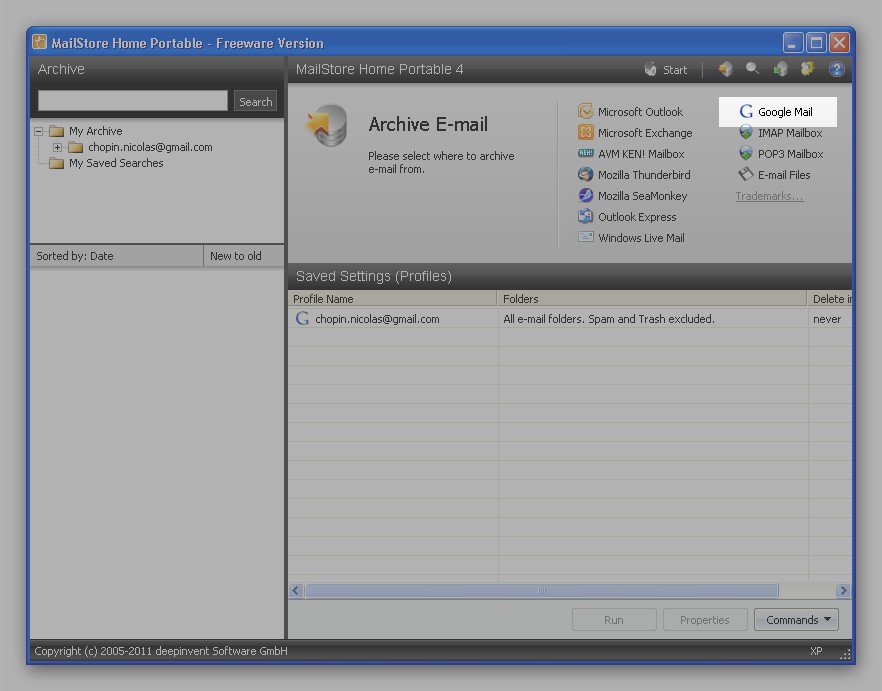The width and height of the screenshot is (882, 691).
Task: Open the Start page from the toolbar
Action: coord(666,70)
